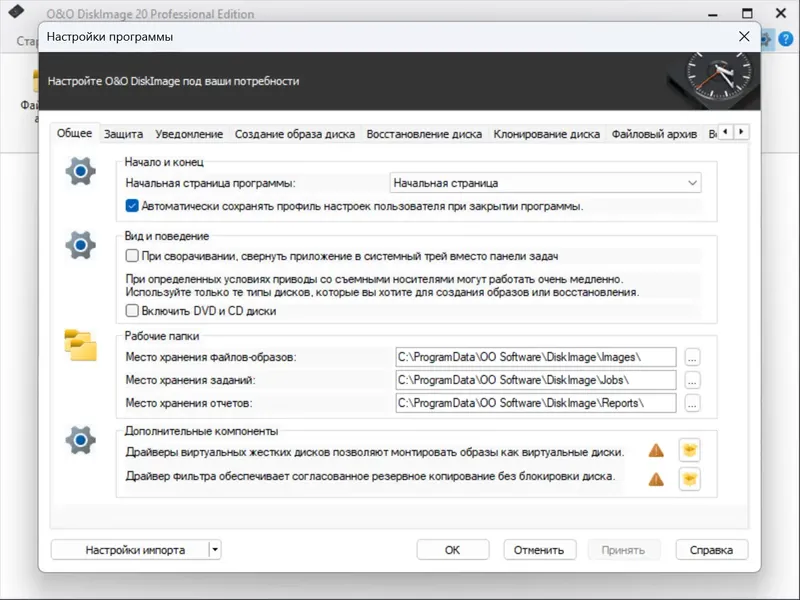
Task: Install virtual hard disk drivers via package icon
Action: point(688,451)
